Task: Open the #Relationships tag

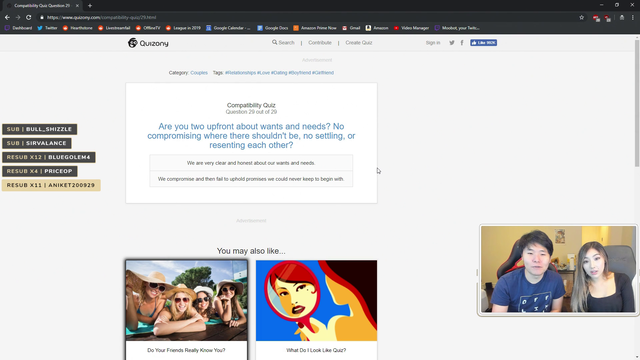Action: point(240,73)
